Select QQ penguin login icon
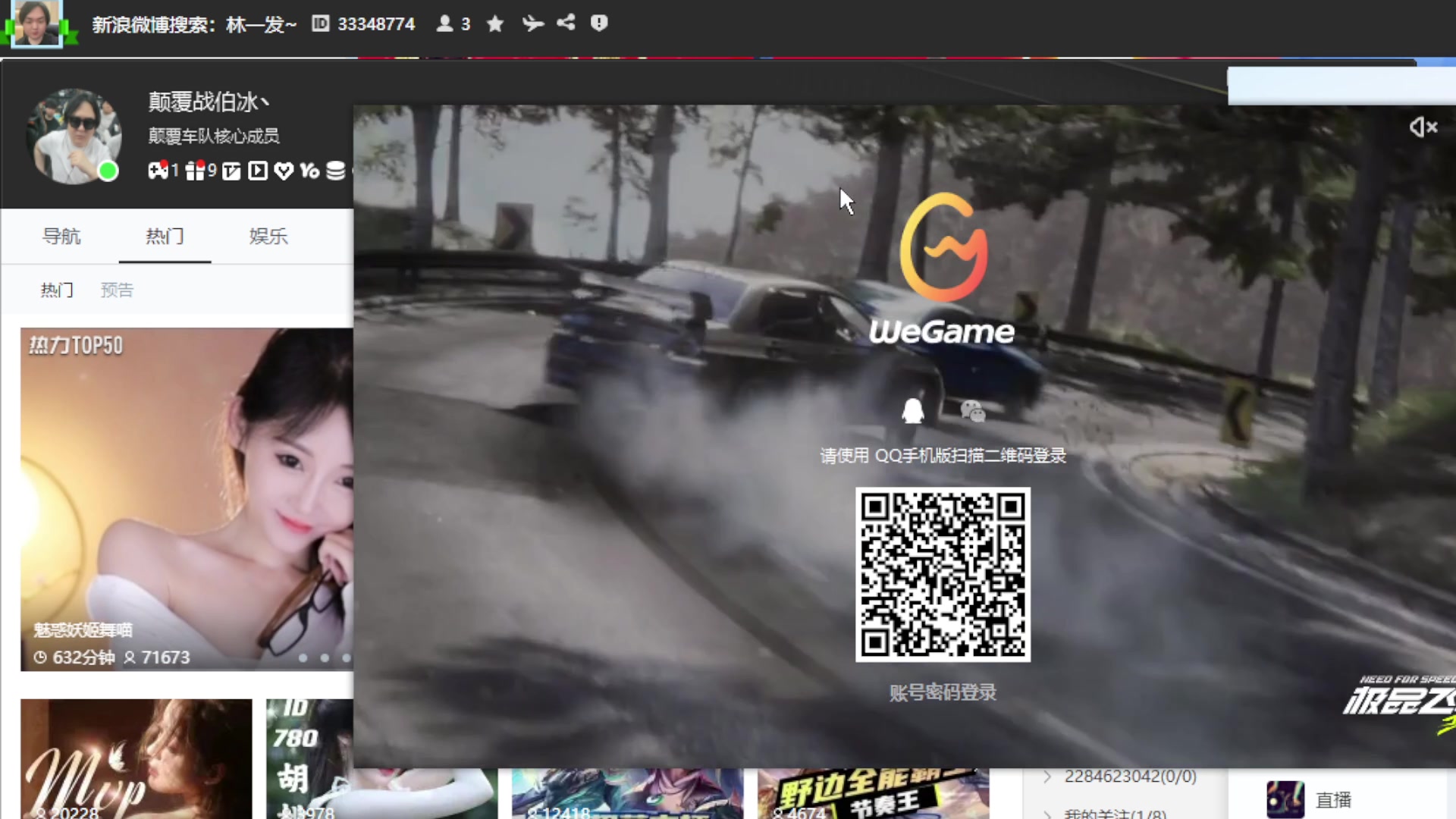 click(x=912, y=411)
